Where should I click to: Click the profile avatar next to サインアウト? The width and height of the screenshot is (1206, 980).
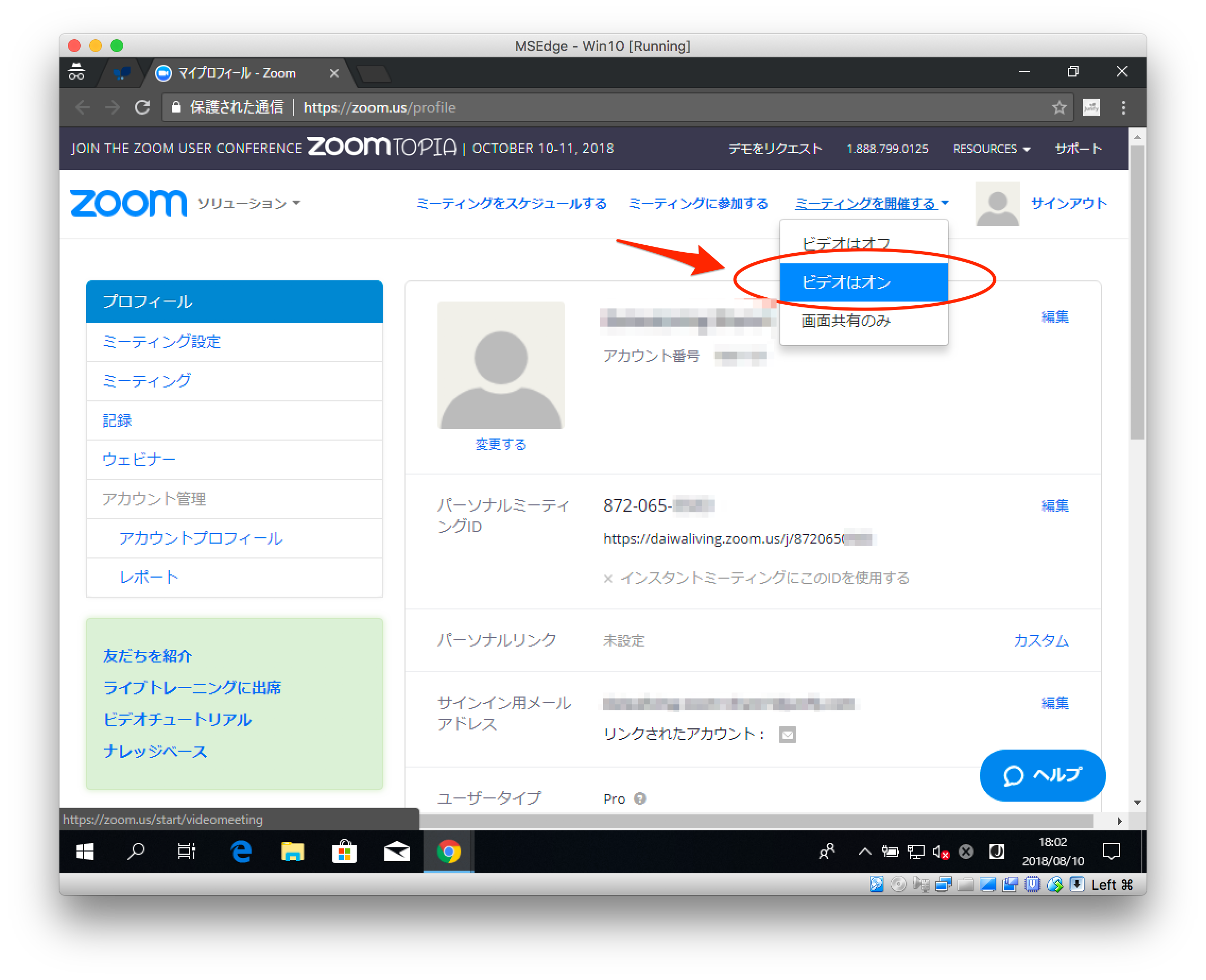coord(997,204)
